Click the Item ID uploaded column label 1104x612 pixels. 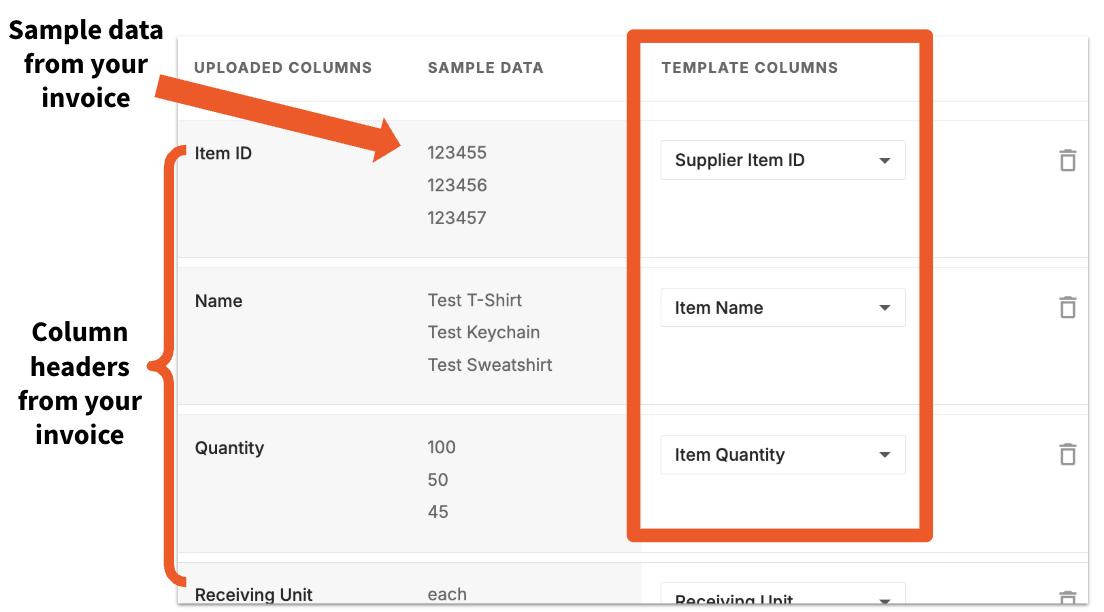click(x=222, y=153)
